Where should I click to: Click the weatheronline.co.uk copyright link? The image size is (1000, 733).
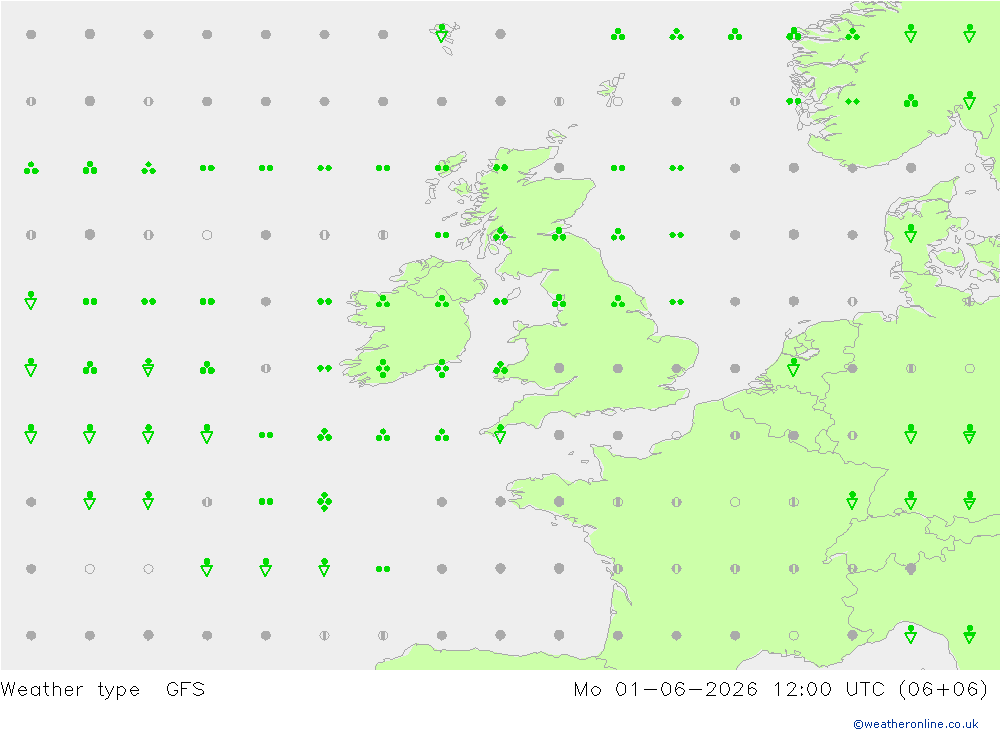(x=915, y=724)
